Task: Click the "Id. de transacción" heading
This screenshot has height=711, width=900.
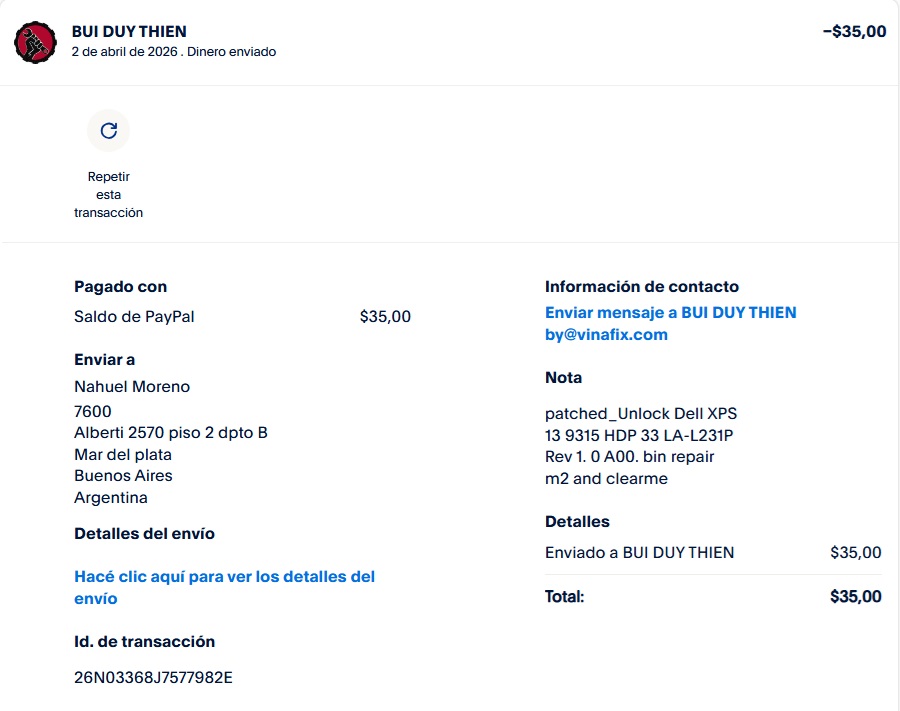Action: click(x=144, y=642)
